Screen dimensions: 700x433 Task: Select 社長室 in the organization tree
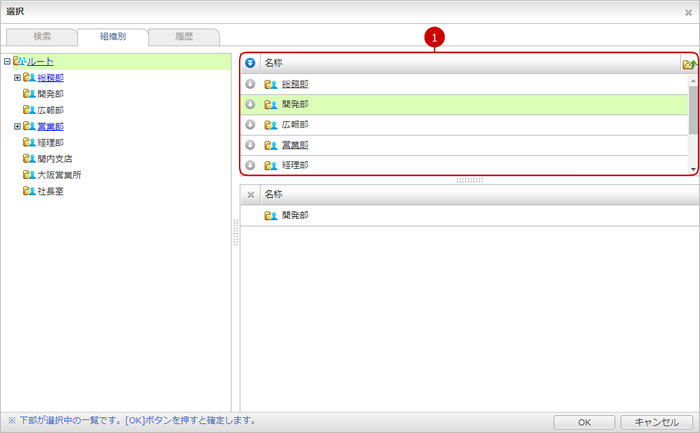tap(50, 191)
